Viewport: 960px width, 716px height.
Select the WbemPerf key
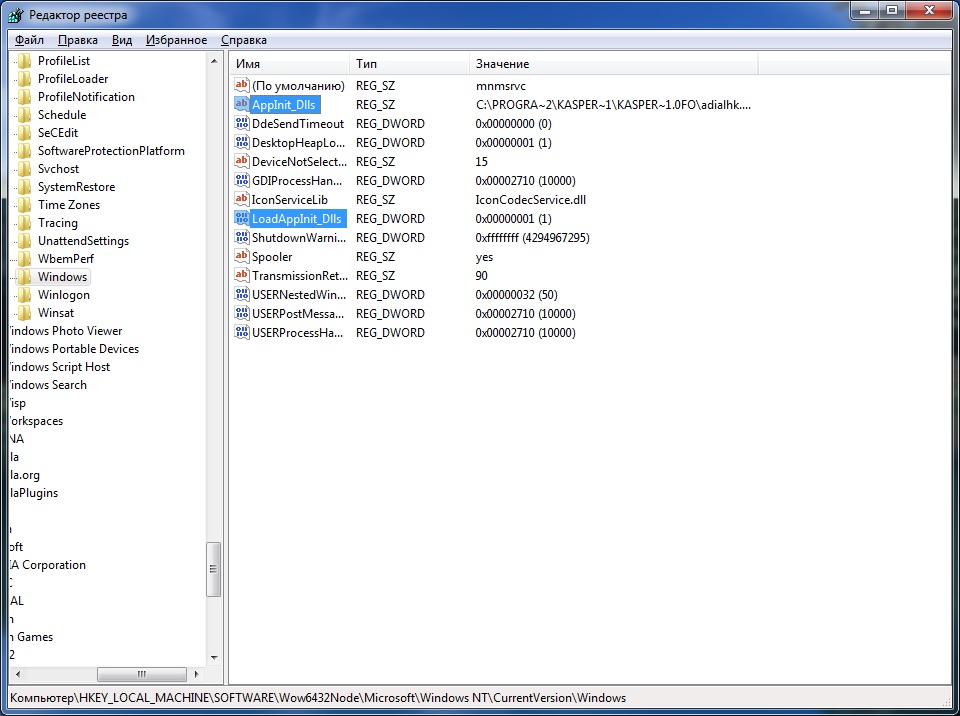(66, 258)
